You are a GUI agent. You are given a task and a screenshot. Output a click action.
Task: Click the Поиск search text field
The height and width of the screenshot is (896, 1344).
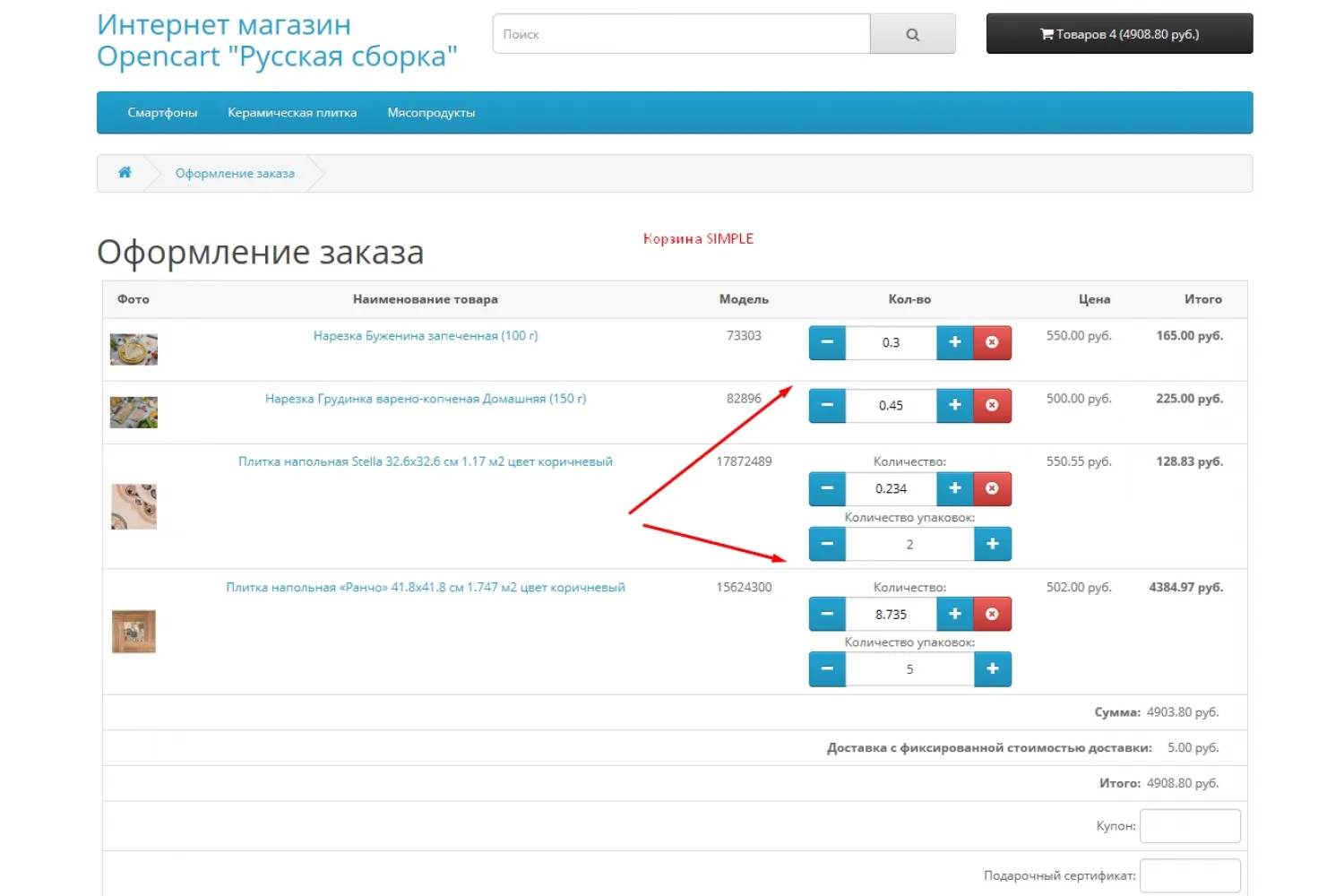coord(681,34)
